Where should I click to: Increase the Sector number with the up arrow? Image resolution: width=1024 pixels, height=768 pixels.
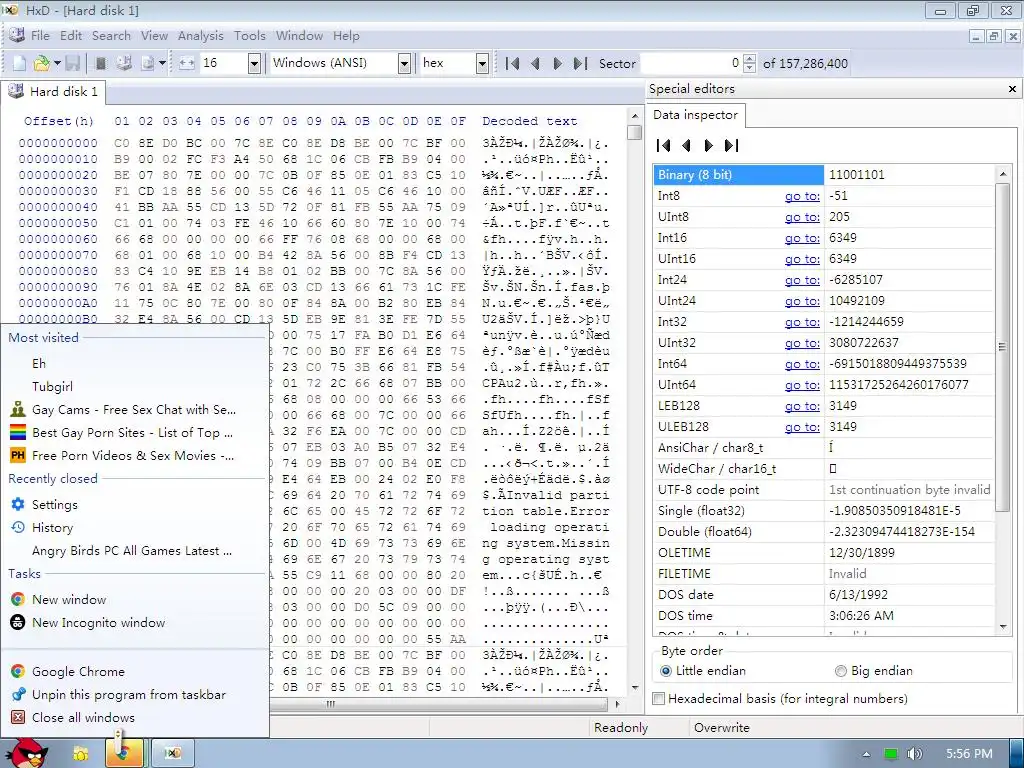(x=750, y=59)
